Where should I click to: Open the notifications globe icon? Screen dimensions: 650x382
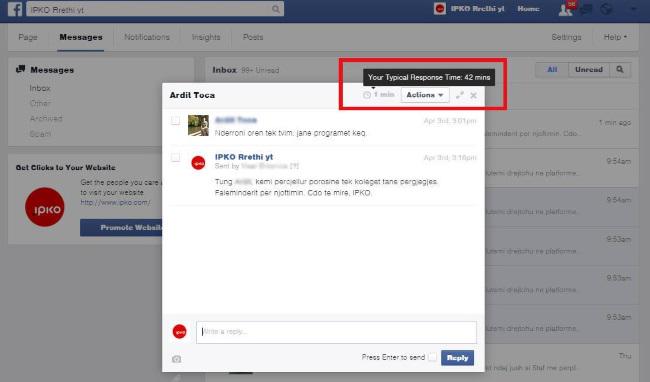tap(606, 9)
